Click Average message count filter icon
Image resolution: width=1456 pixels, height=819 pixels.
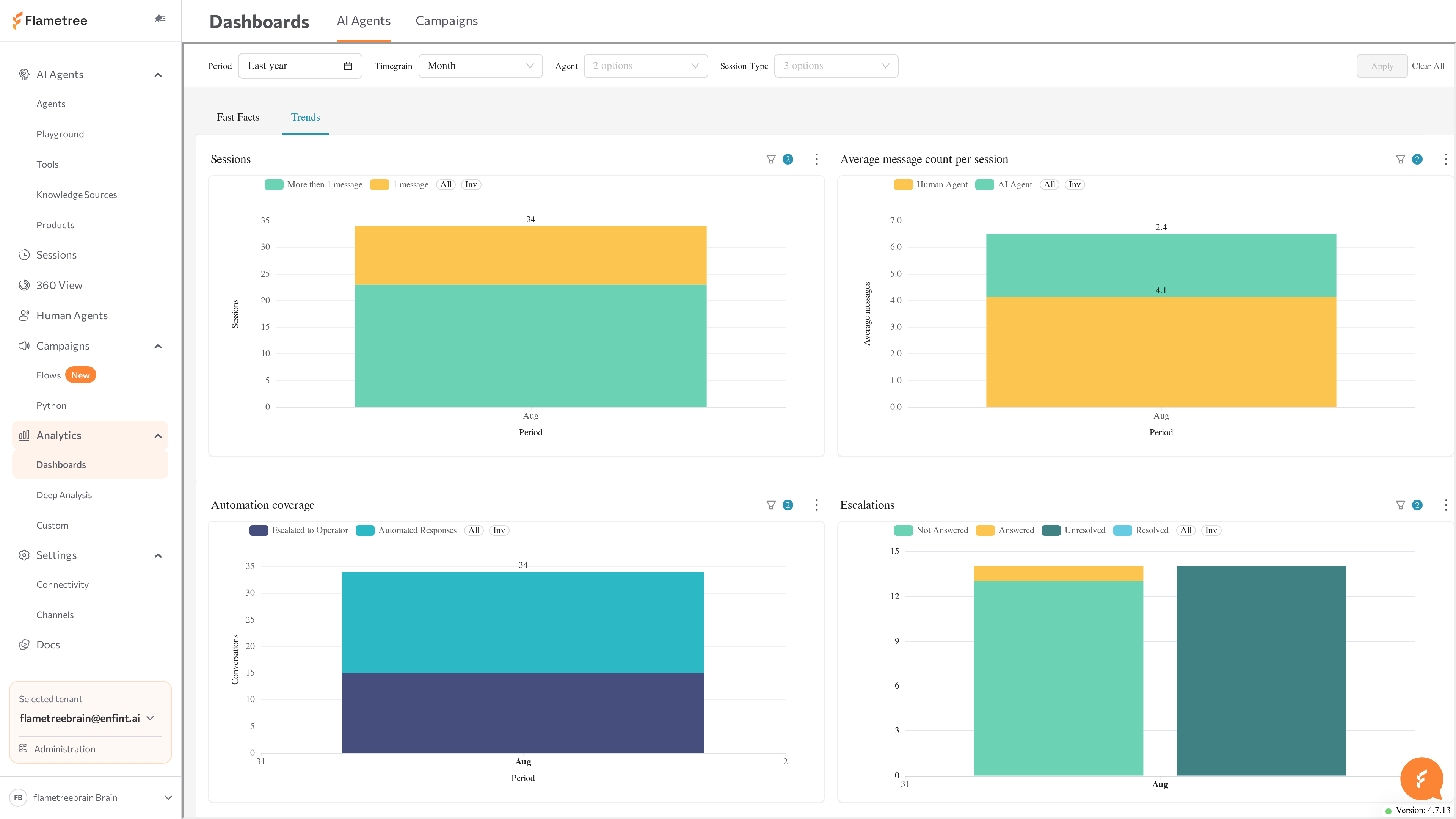click(x=1401, y=159)
